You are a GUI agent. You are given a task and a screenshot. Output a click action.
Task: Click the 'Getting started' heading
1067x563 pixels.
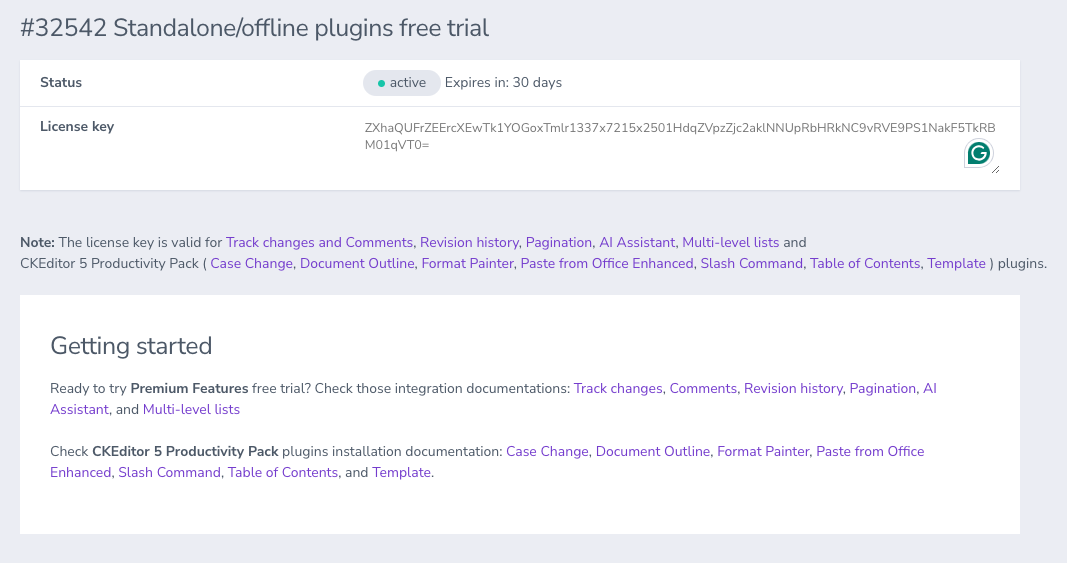pos(131,346)
